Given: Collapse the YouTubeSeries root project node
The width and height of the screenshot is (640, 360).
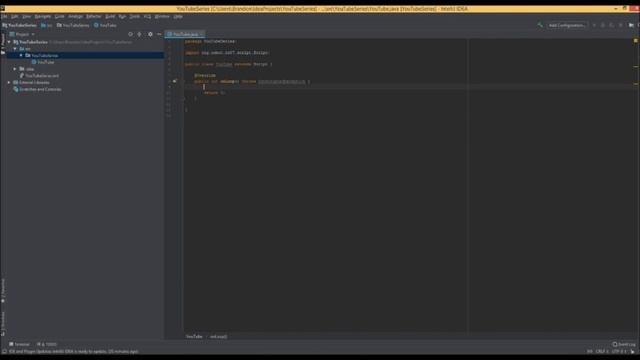Looking at the screenshot, I should (x=9, y=42).
